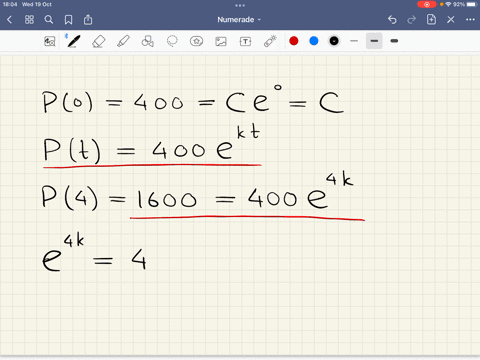Tap the screen recording indicator in status bar
The image size is (480, 360).
[427, 4]
